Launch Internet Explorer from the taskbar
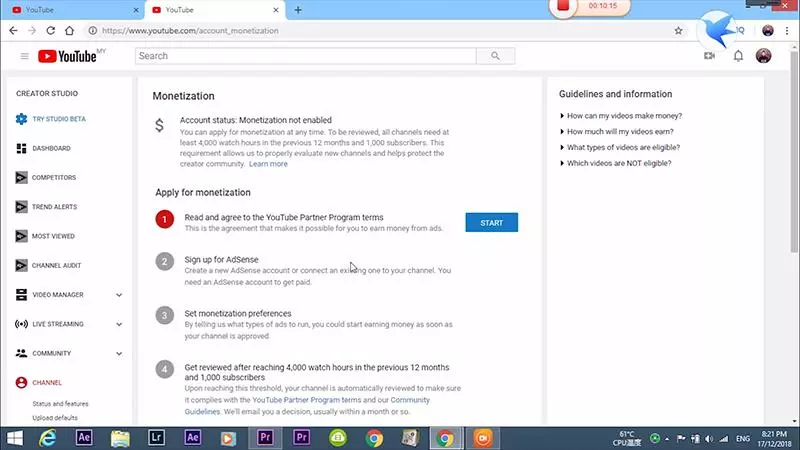800x450 pixels. [x=48, y=438]
